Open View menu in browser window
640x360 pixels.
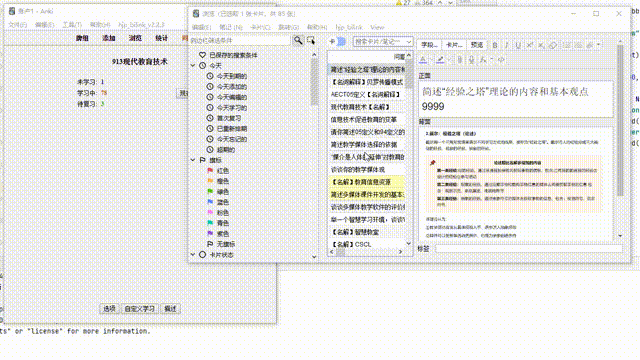coord(377,27)
